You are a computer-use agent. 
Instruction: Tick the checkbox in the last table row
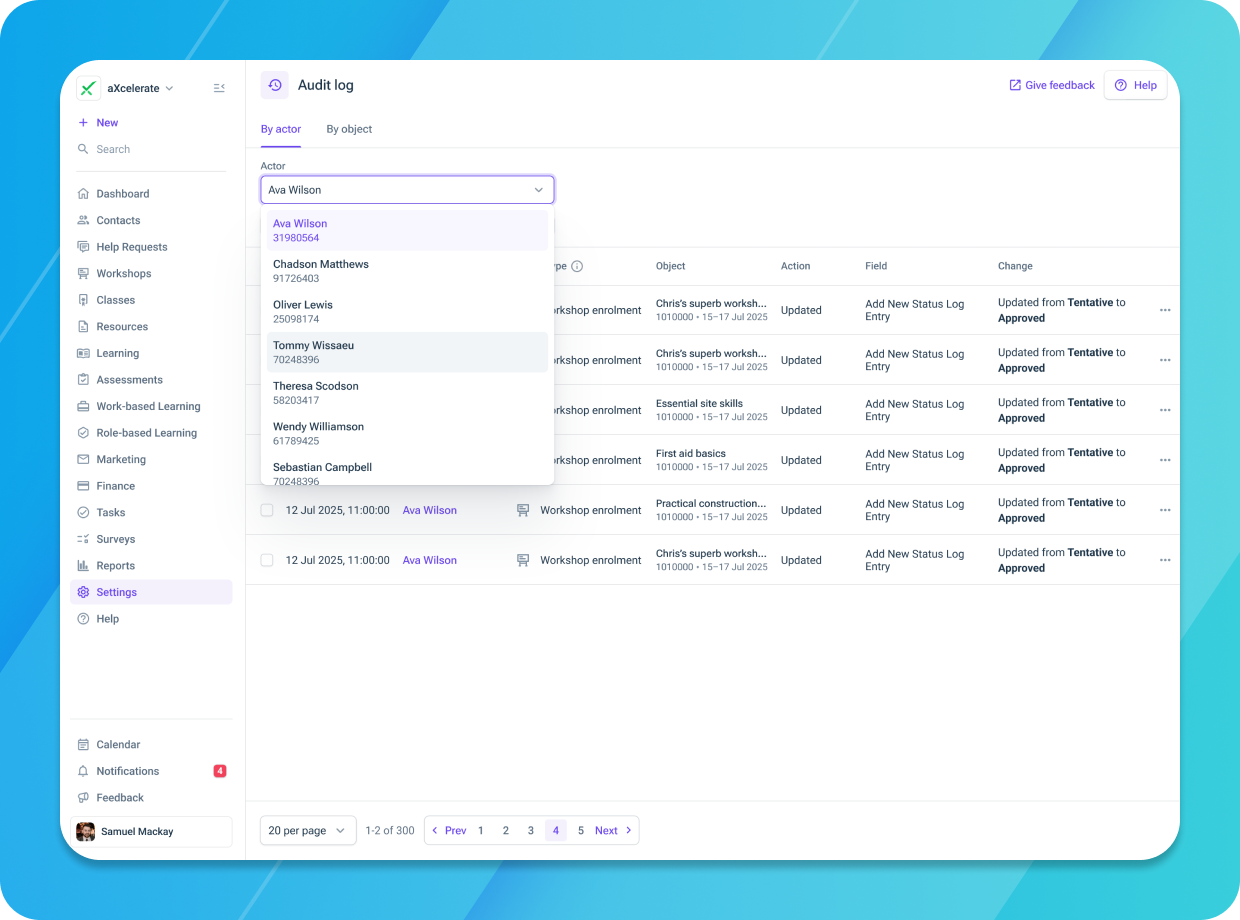point(267,560)
